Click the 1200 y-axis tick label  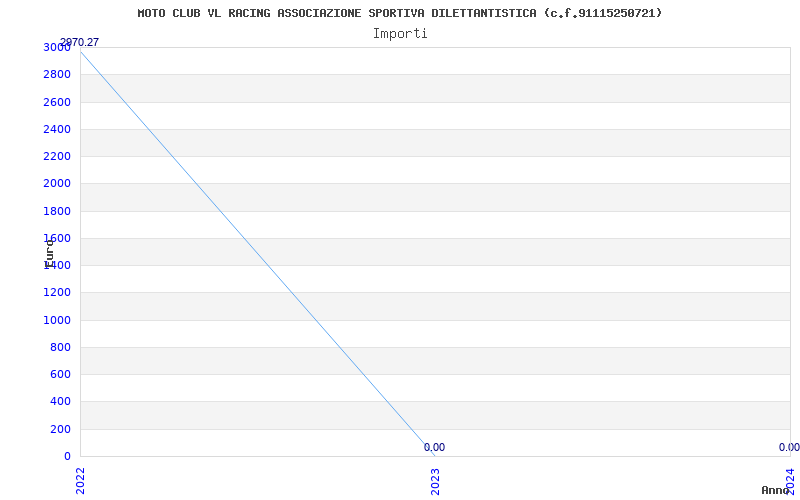57,293
